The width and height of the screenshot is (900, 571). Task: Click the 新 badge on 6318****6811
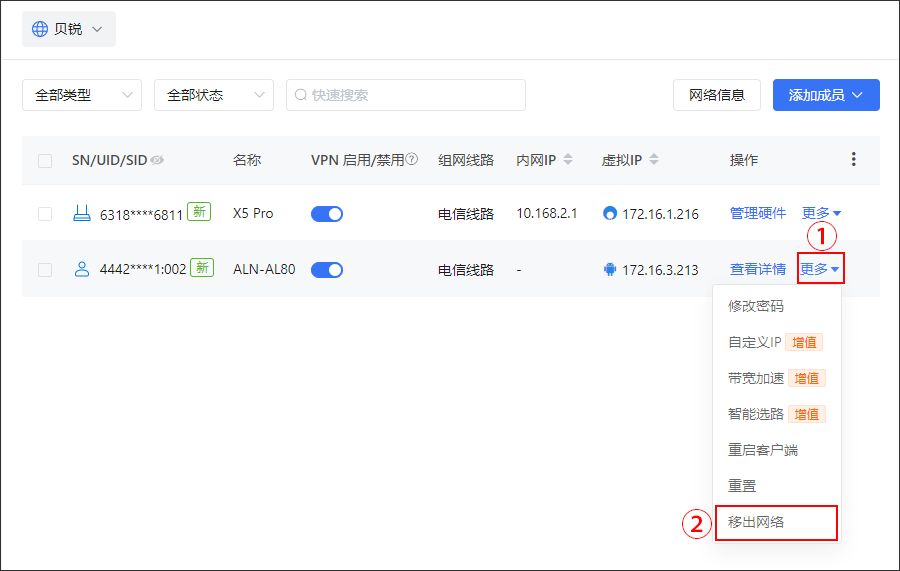click(x=199, y=212)
